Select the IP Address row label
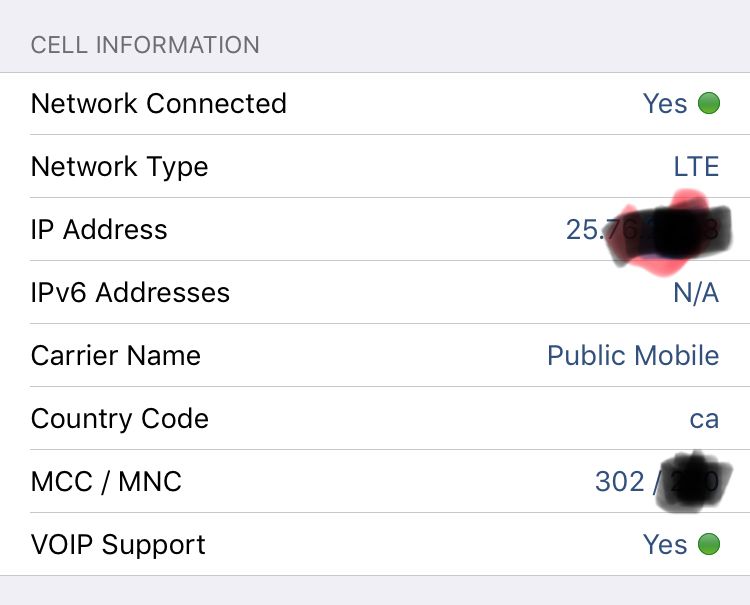 click(x=99, y=230)
